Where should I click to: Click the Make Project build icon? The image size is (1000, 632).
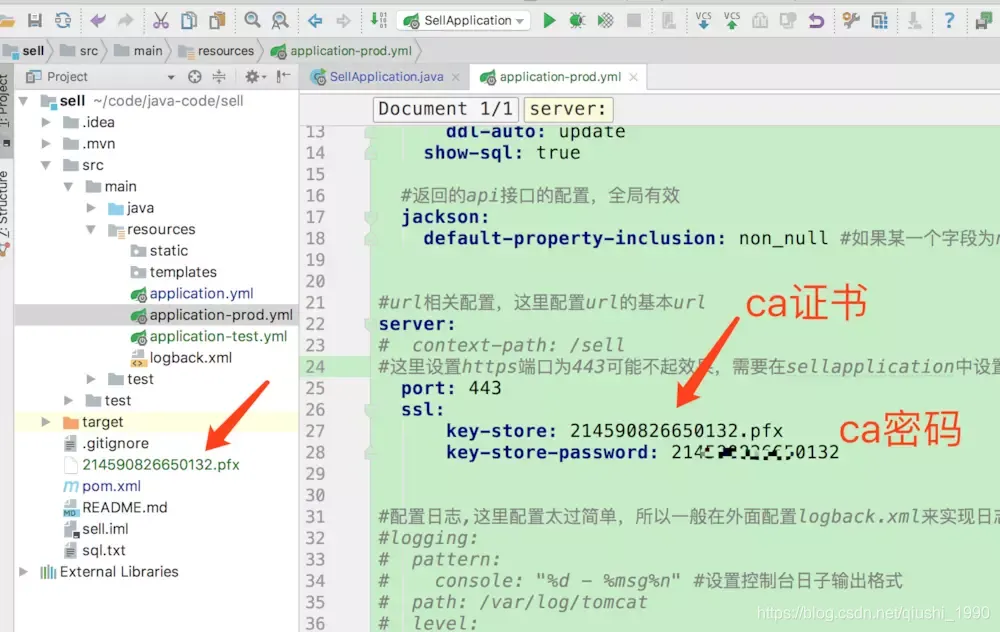point(378,20)
